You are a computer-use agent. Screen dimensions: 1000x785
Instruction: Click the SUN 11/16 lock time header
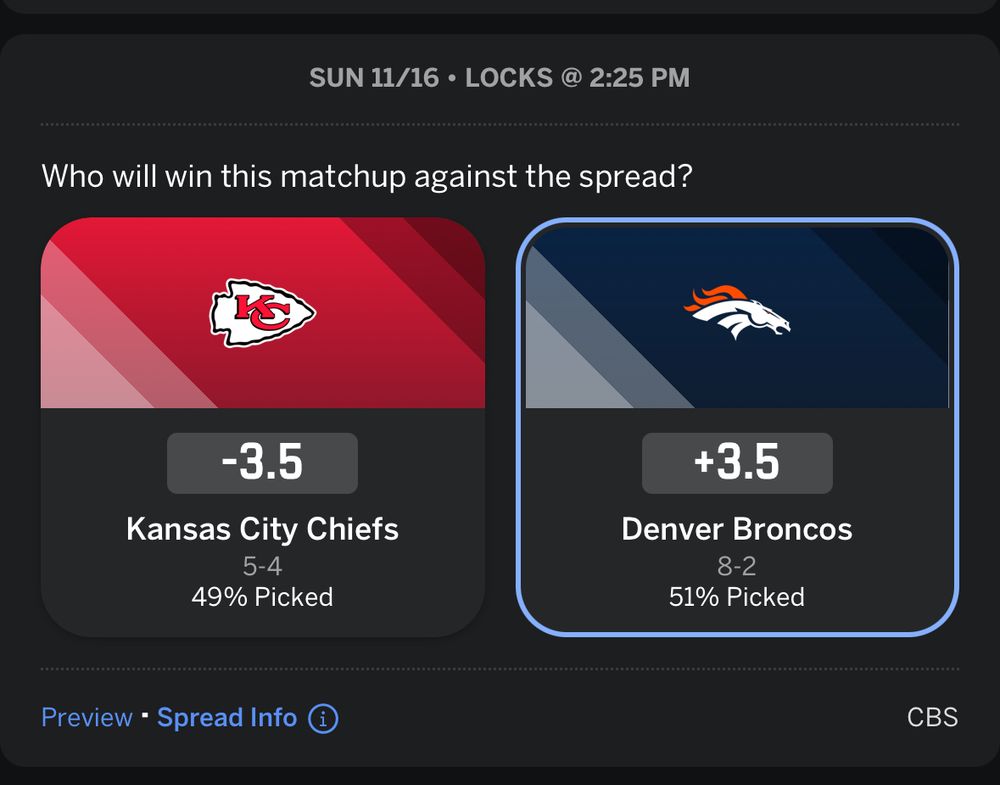(499, 78)
